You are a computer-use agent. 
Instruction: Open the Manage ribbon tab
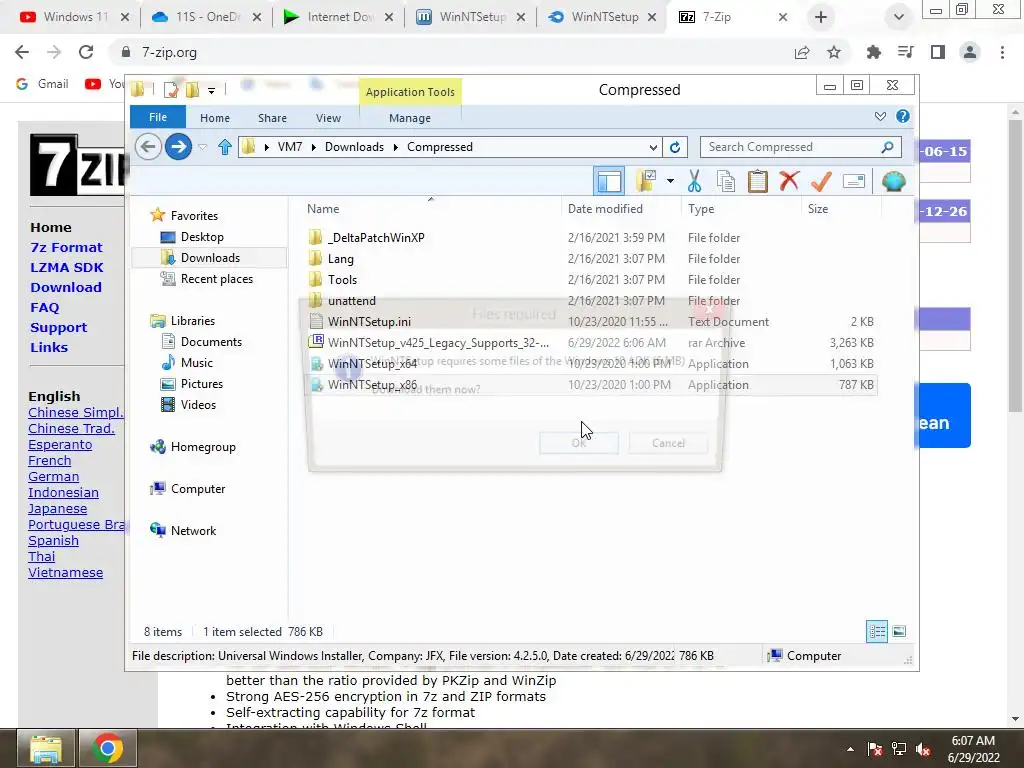(409, 118)
